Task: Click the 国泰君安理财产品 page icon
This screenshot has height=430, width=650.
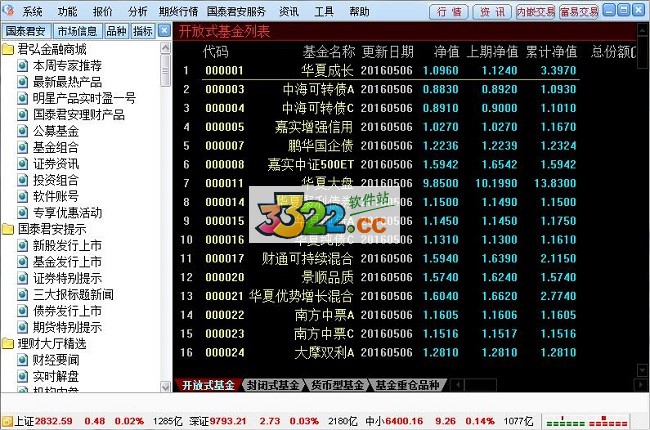Action: pyautogui.click(x=23, y=115)
